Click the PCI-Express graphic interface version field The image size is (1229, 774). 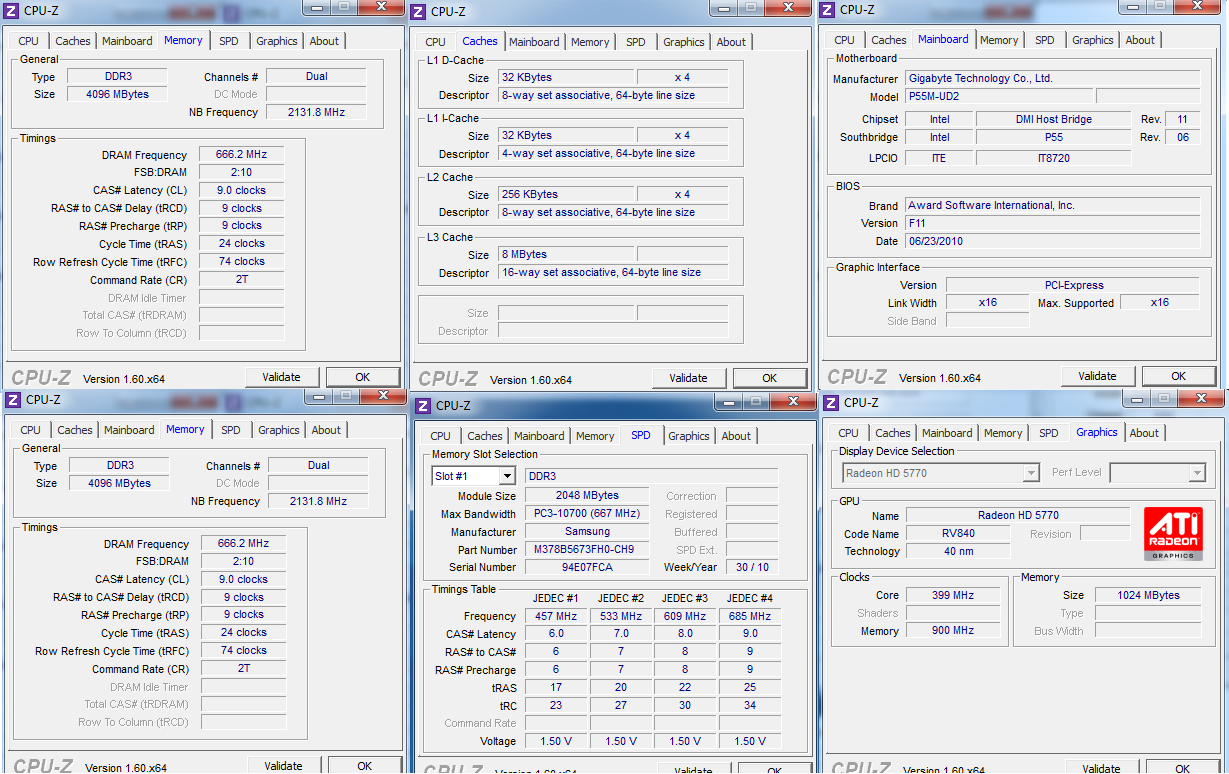click(x=1072, y=285)
